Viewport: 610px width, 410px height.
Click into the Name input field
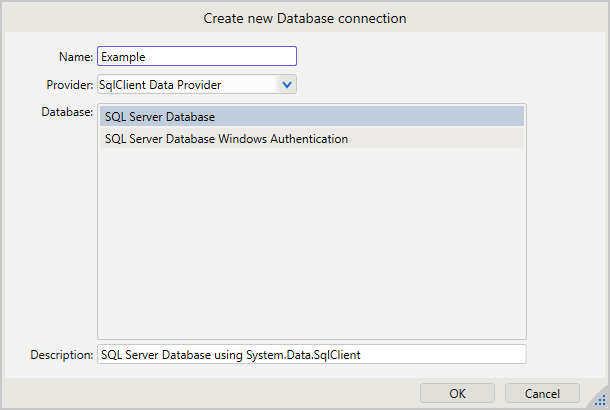196,57
